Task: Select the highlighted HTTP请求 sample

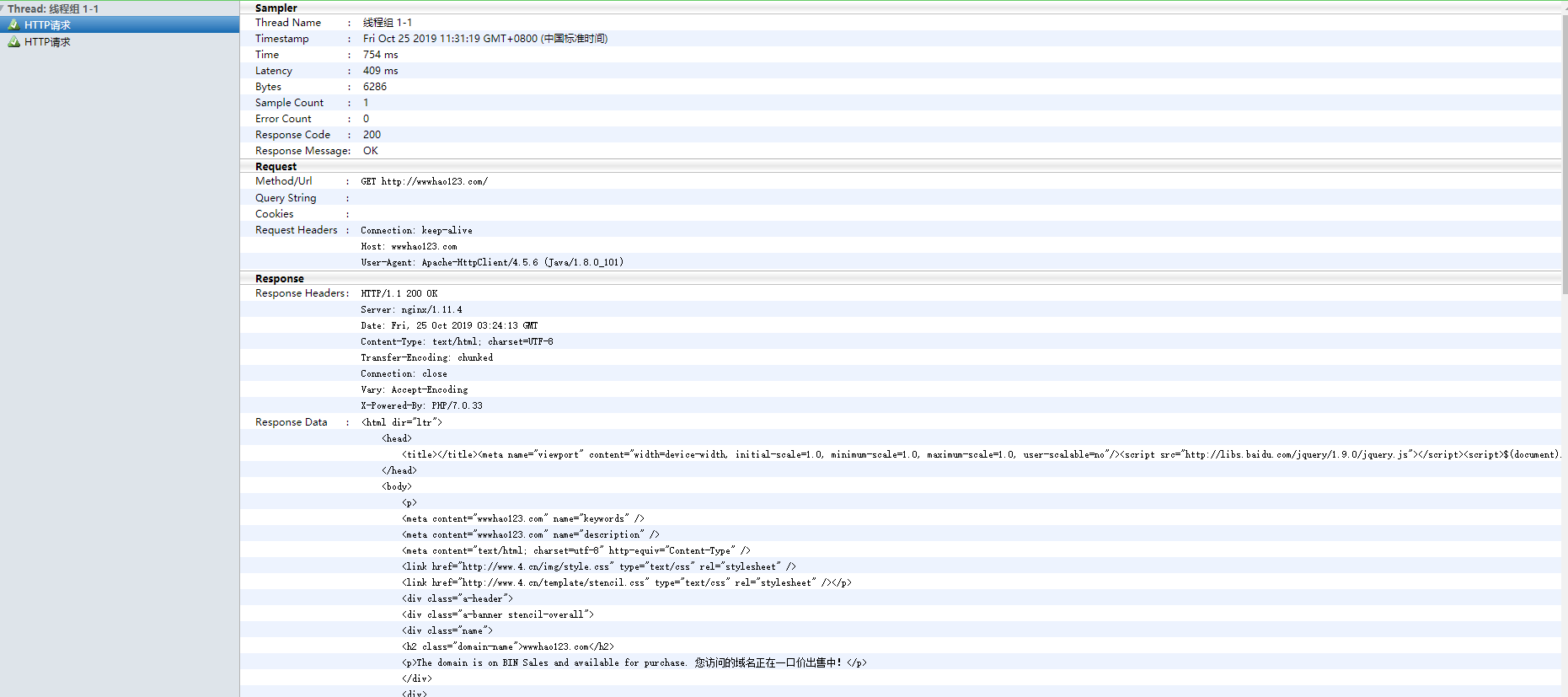Action: point(120,24)
